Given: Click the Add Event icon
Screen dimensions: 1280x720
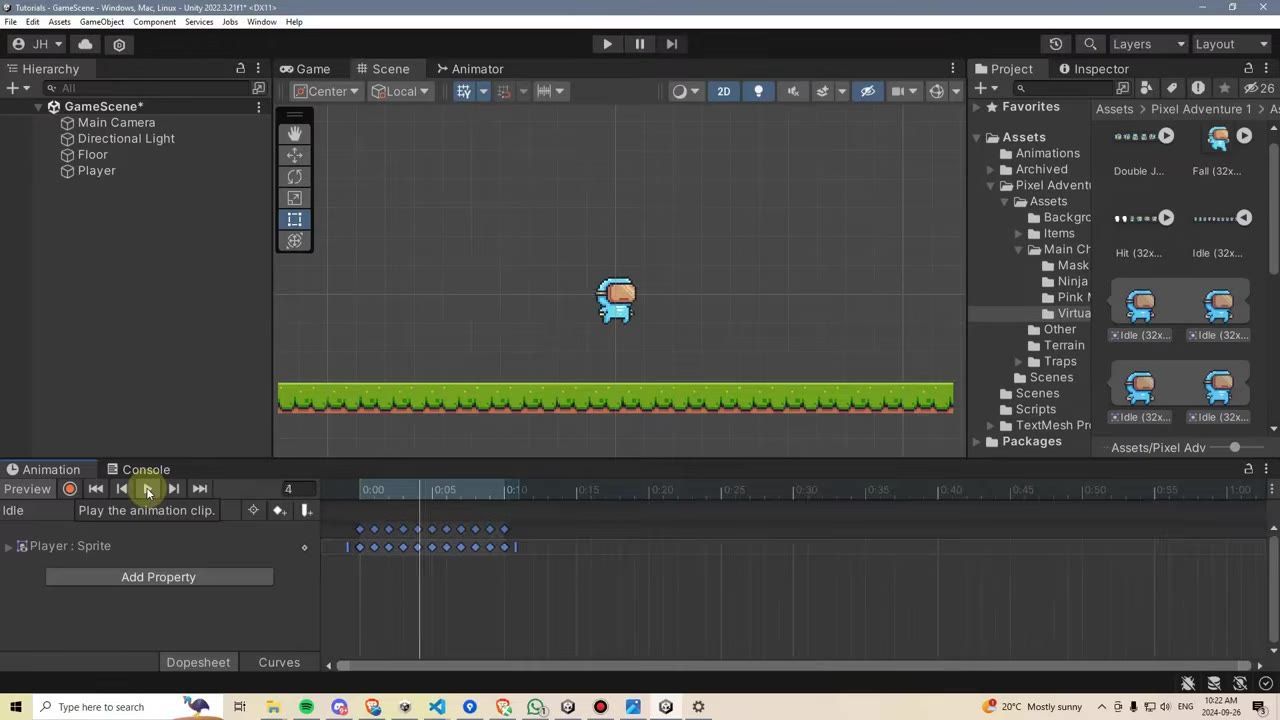Looking at the screenshot, I should coord(306,511).
